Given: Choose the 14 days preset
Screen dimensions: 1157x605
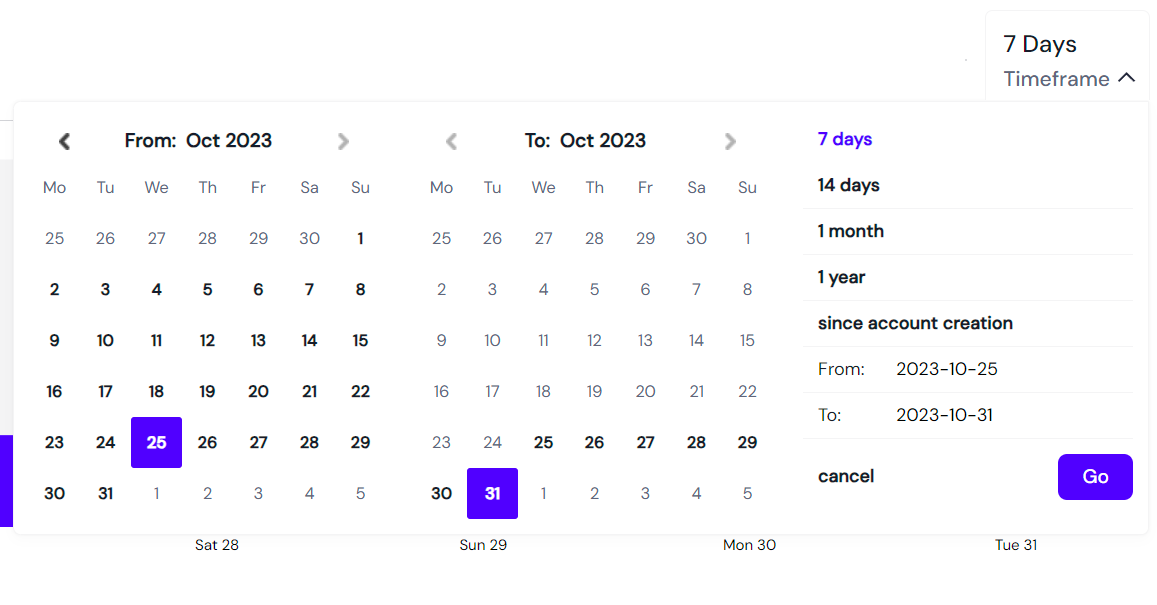Looking at the screenshot, I should tap(849, 185).
